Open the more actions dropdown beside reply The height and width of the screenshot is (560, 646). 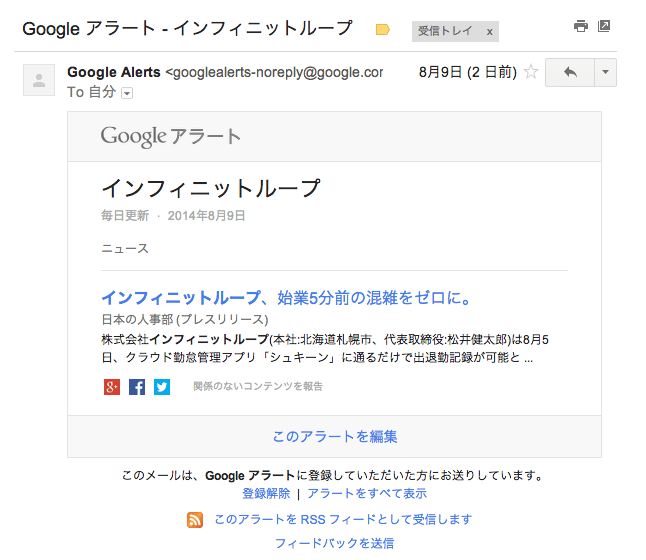tap(605, 73)
